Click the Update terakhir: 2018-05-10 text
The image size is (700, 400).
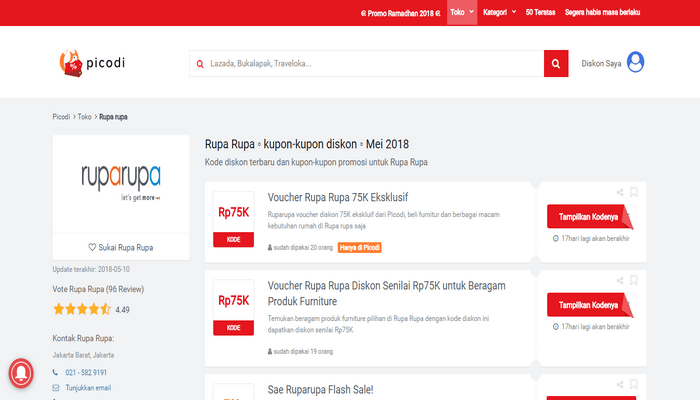pos(91,269)
